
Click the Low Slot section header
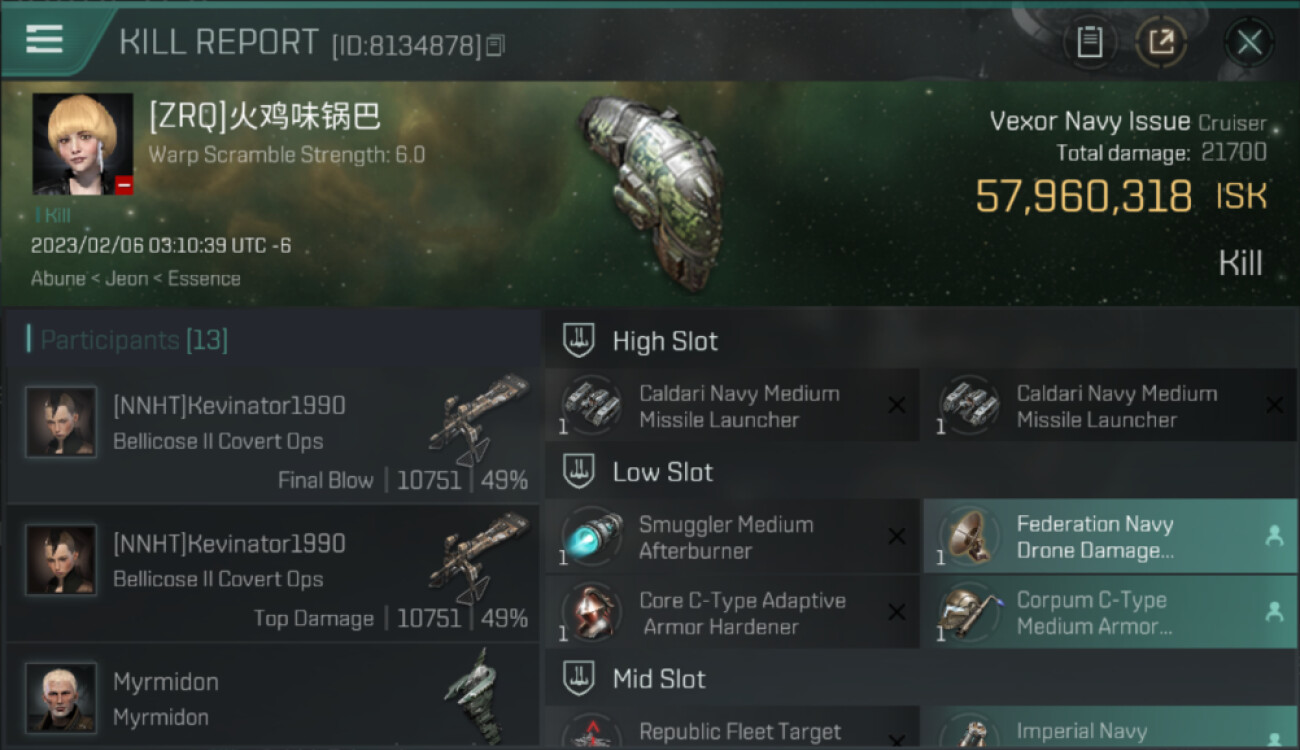coord(663,472)
